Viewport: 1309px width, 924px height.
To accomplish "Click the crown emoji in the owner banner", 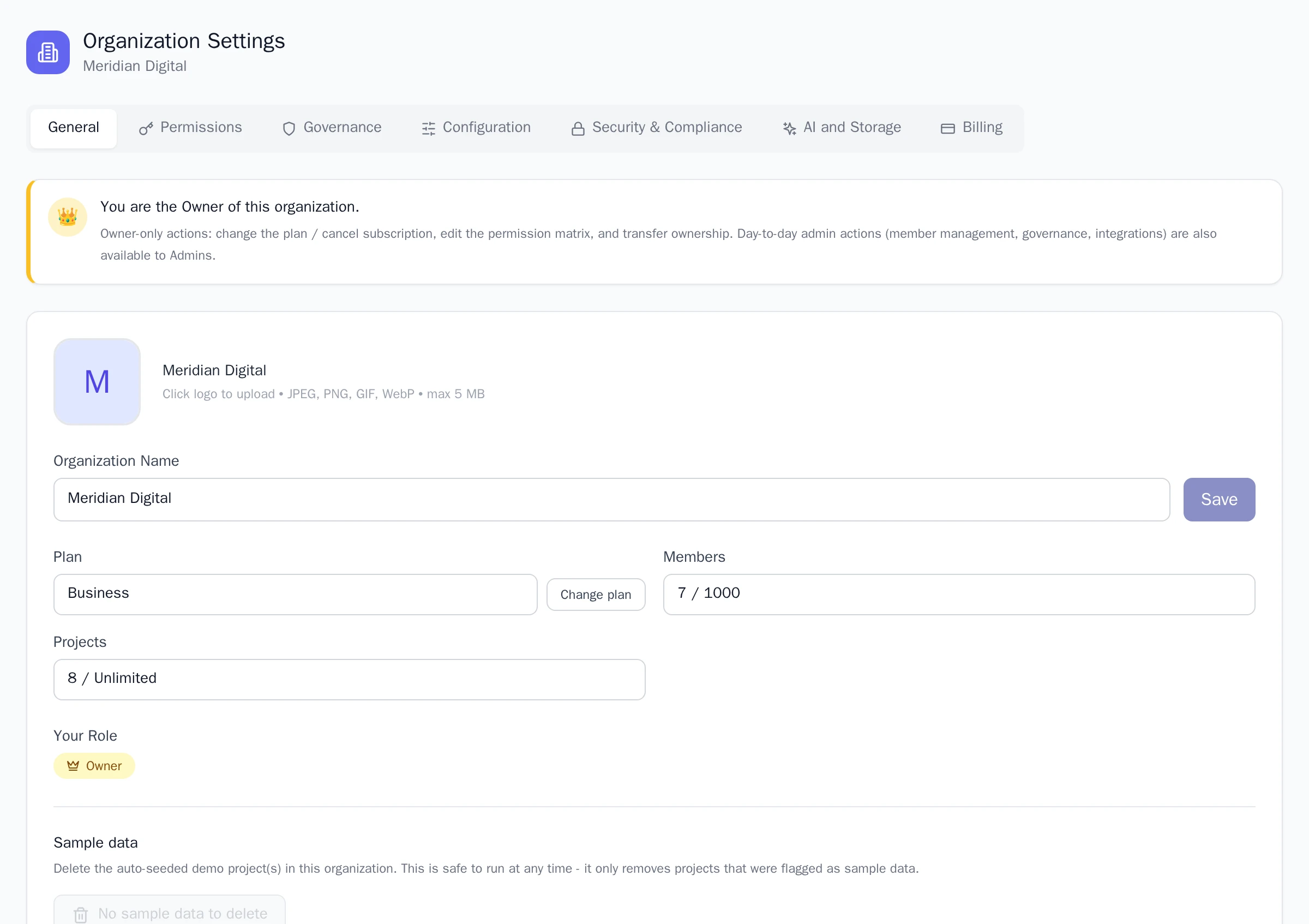I will pos(68,217).
